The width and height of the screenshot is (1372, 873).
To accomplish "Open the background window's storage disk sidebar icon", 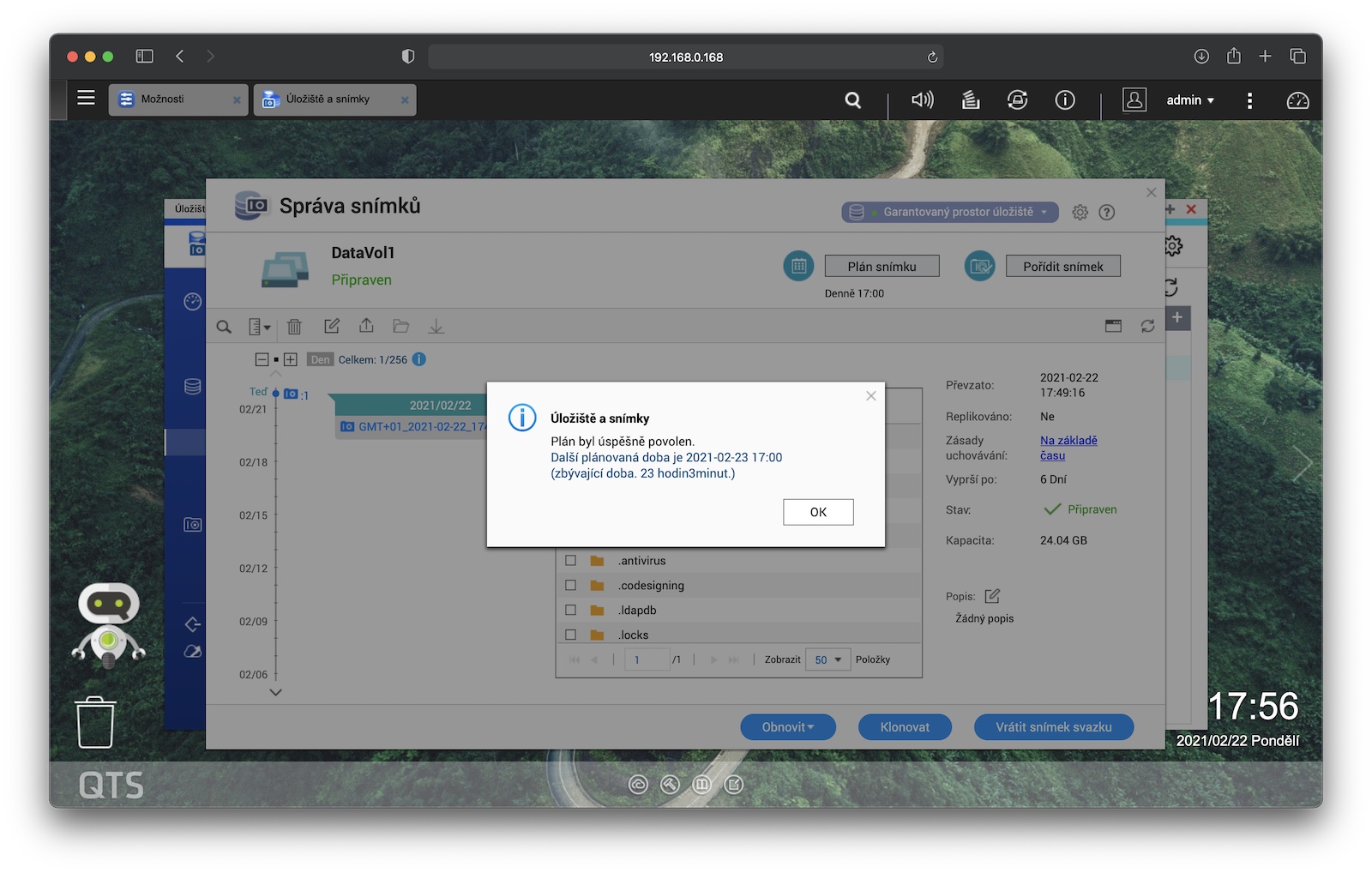I will [x=193, y=387].
